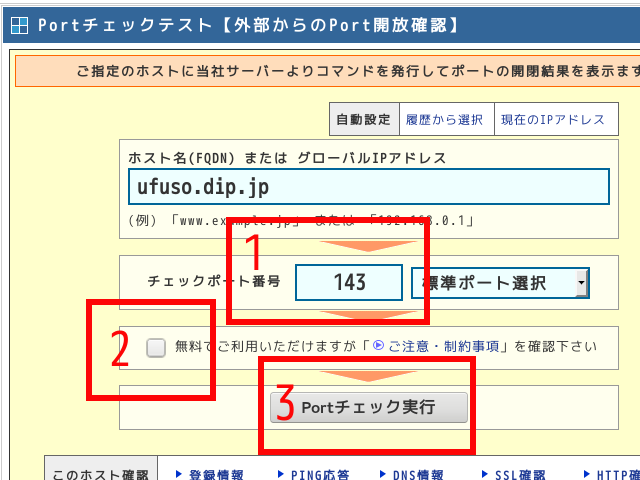This screenshot has width=640, height=480.
Task: Choose the 現在のIPアドレス tab
Action: 552,119
